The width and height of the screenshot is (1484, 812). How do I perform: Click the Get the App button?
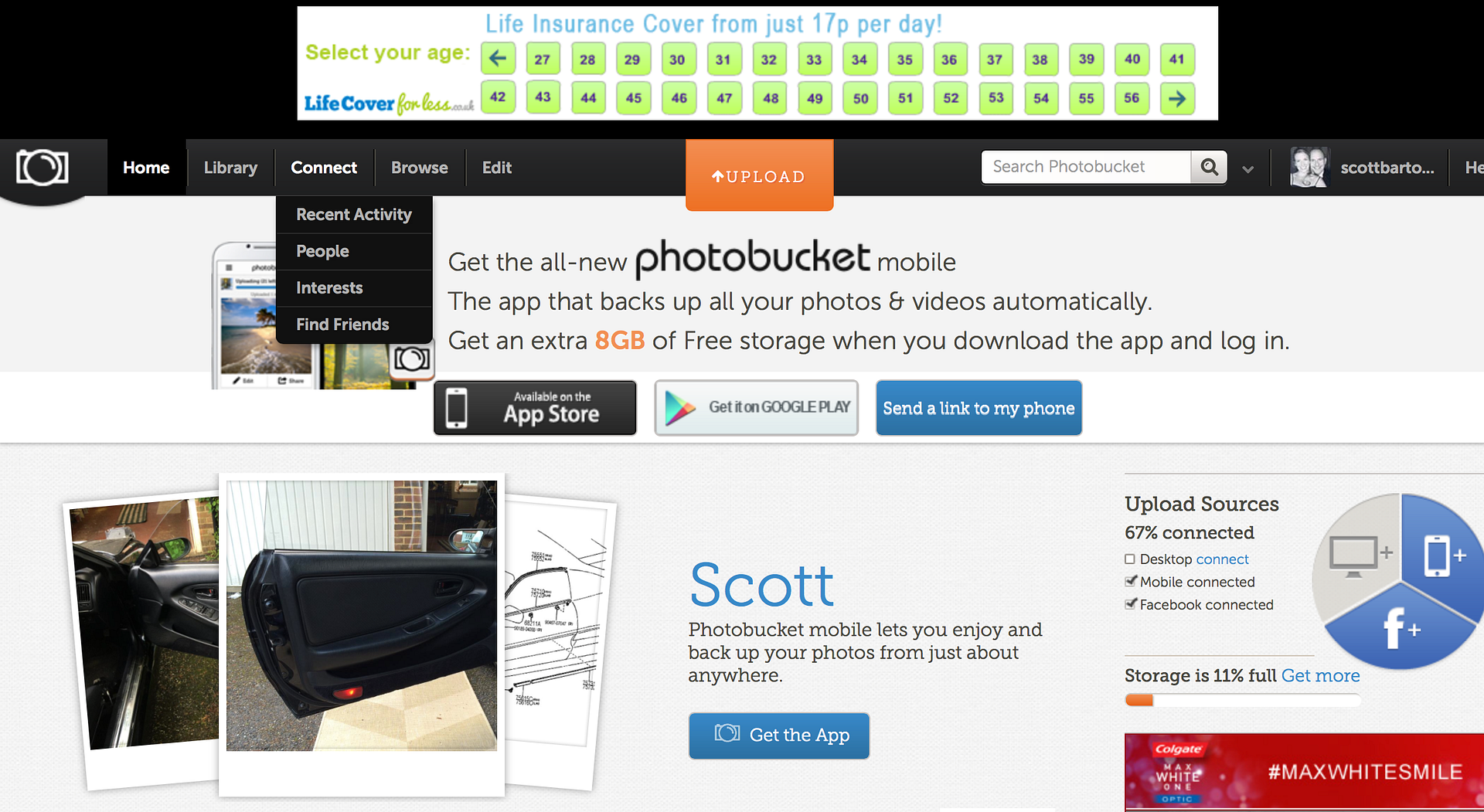(779, 735)
